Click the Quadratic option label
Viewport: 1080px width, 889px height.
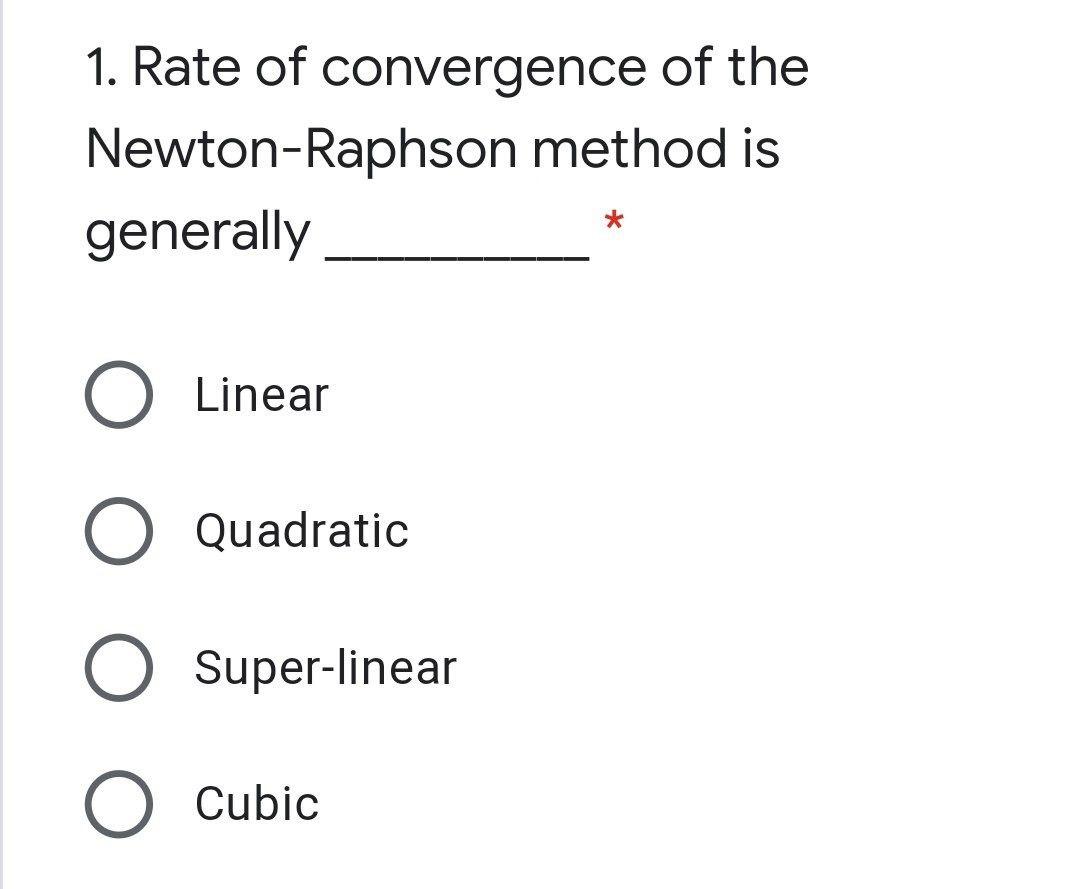pyautogui.click(x=300, y=531)
